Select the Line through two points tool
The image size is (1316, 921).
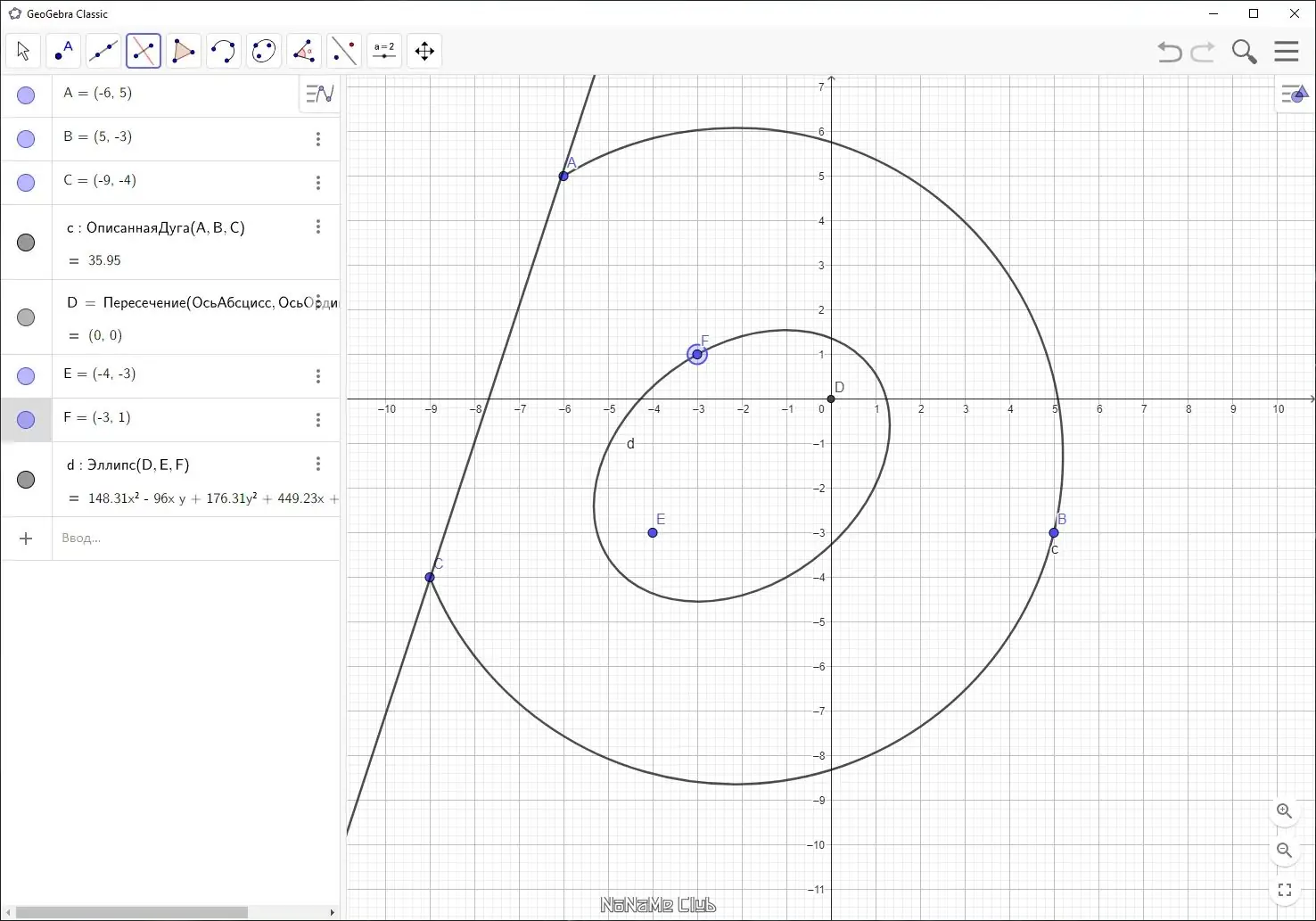coord(103,51)
